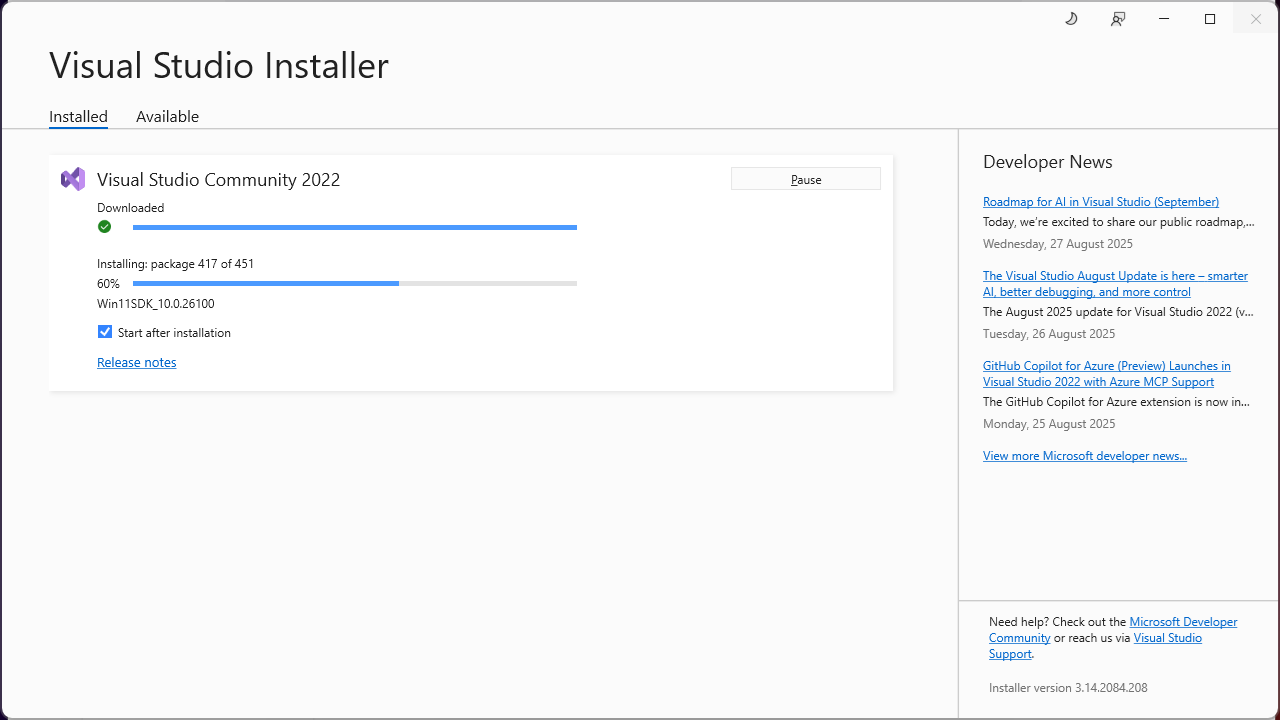Viewport: 1280px width, 720px height.
Task: Open the Release notes link
Action: 136,363
